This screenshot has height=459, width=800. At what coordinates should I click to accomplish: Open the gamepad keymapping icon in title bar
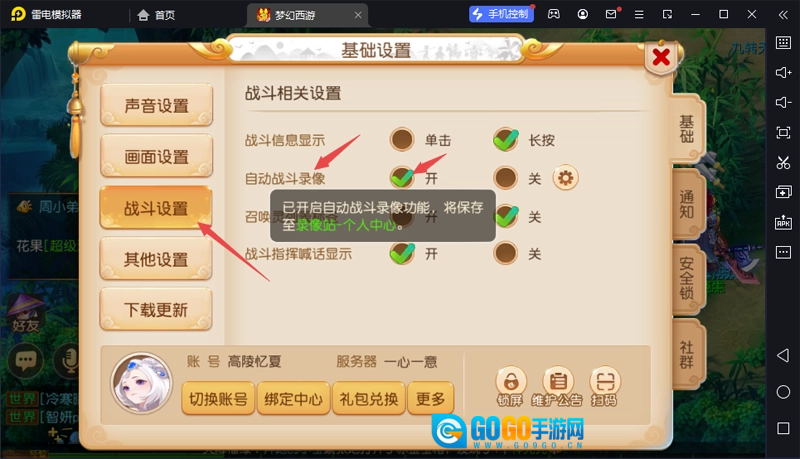[x=554, y=14]
